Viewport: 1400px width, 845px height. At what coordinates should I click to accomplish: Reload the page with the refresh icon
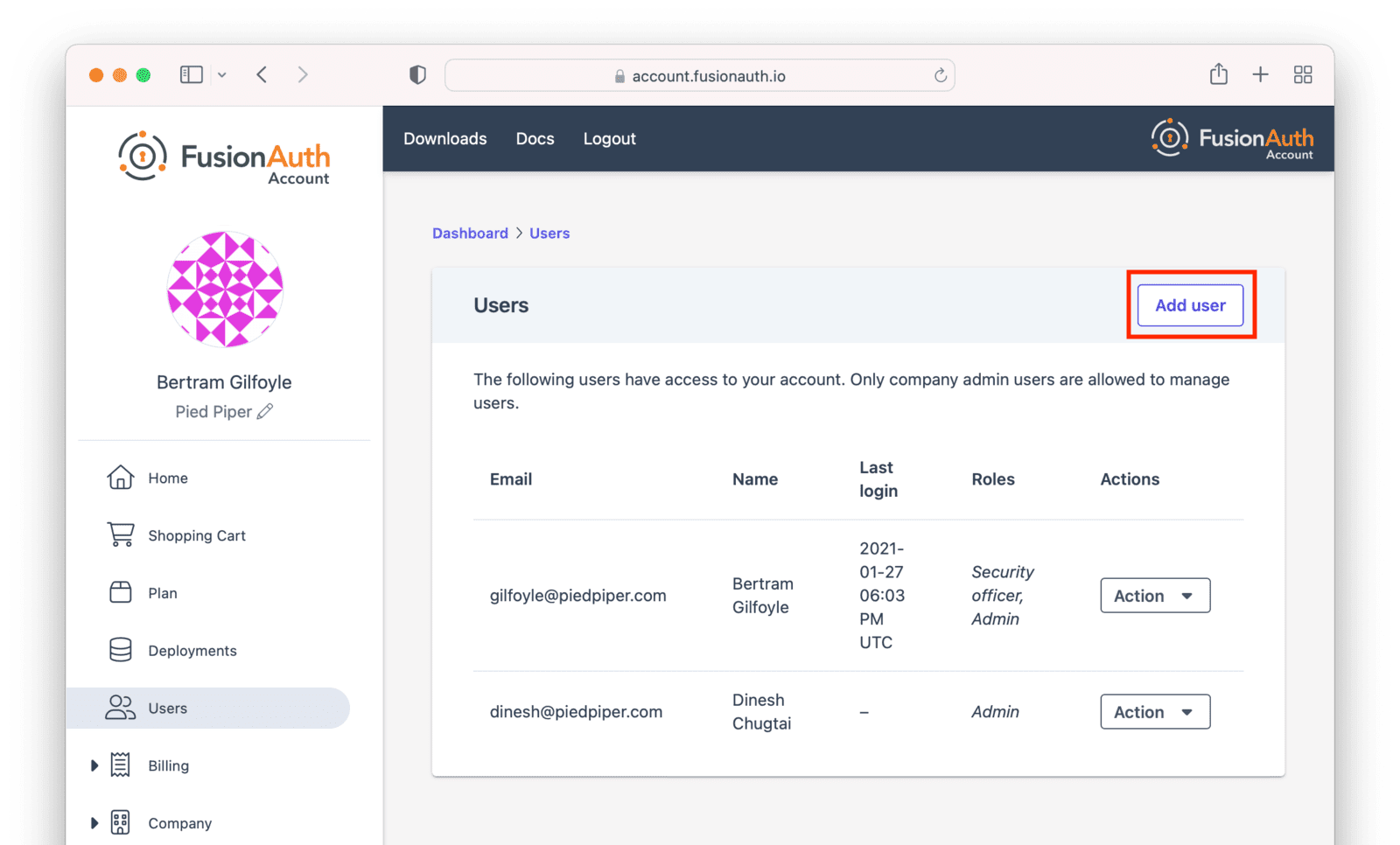click(940, 75)
